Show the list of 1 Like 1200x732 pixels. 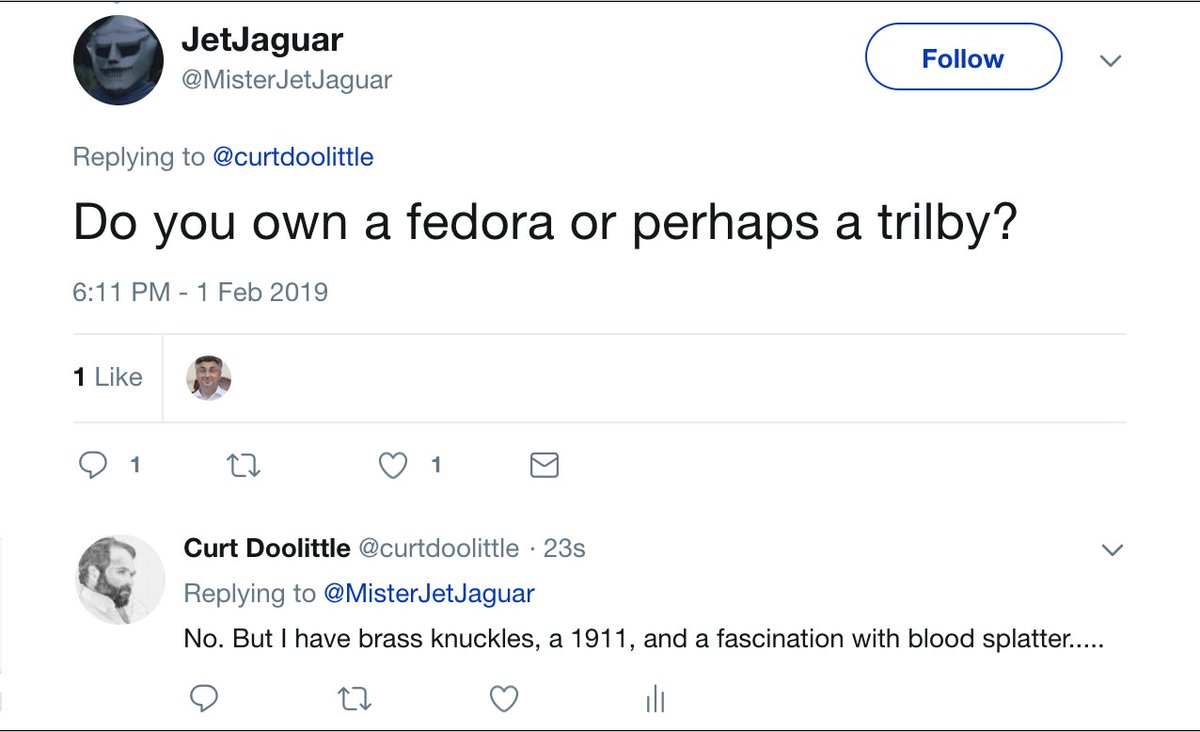[x=108, y=377]
